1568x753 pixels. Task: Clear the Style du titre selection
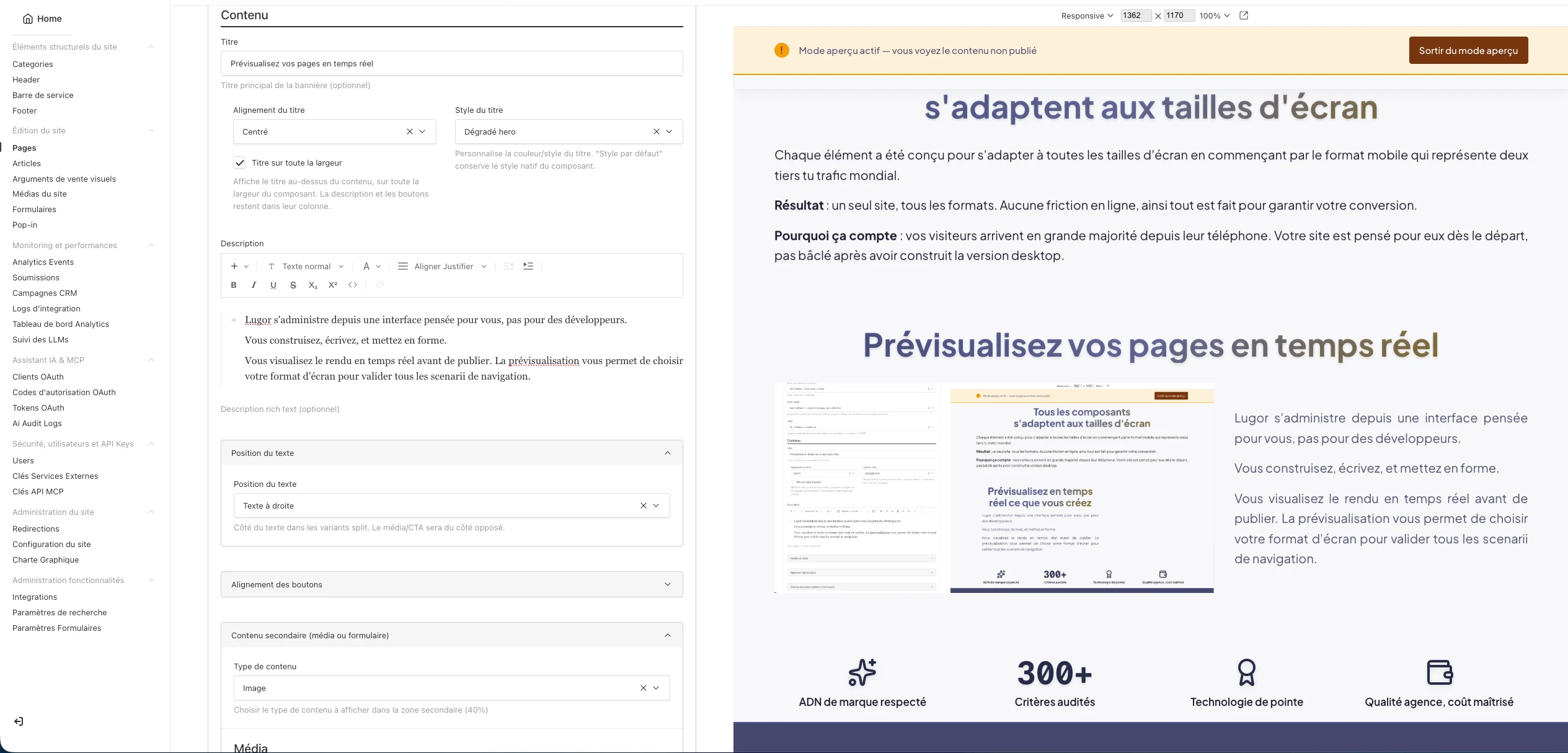coord(657,131)
